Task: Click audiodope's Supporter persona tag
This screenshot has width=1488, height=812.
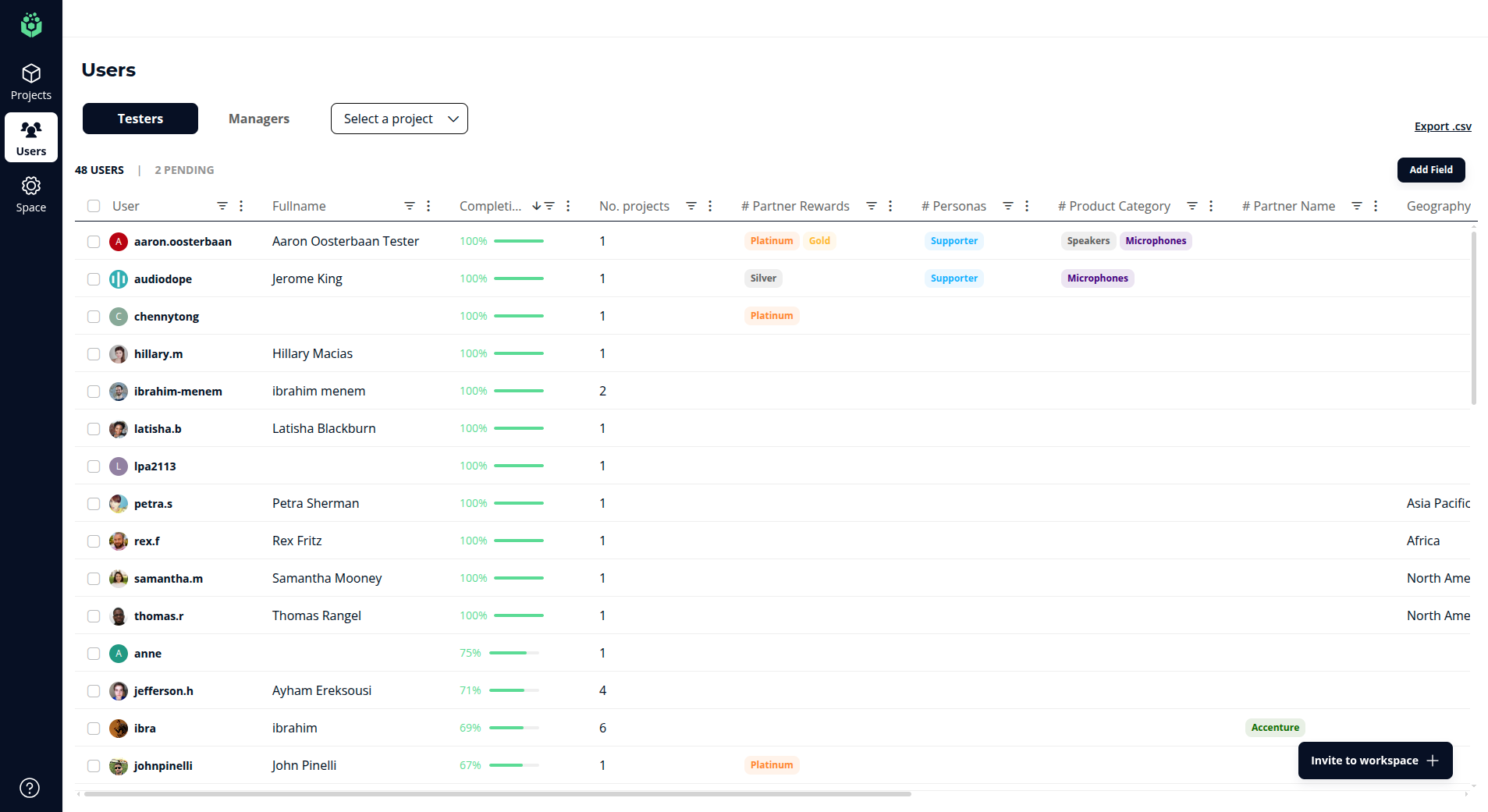Action: (954, 278)
